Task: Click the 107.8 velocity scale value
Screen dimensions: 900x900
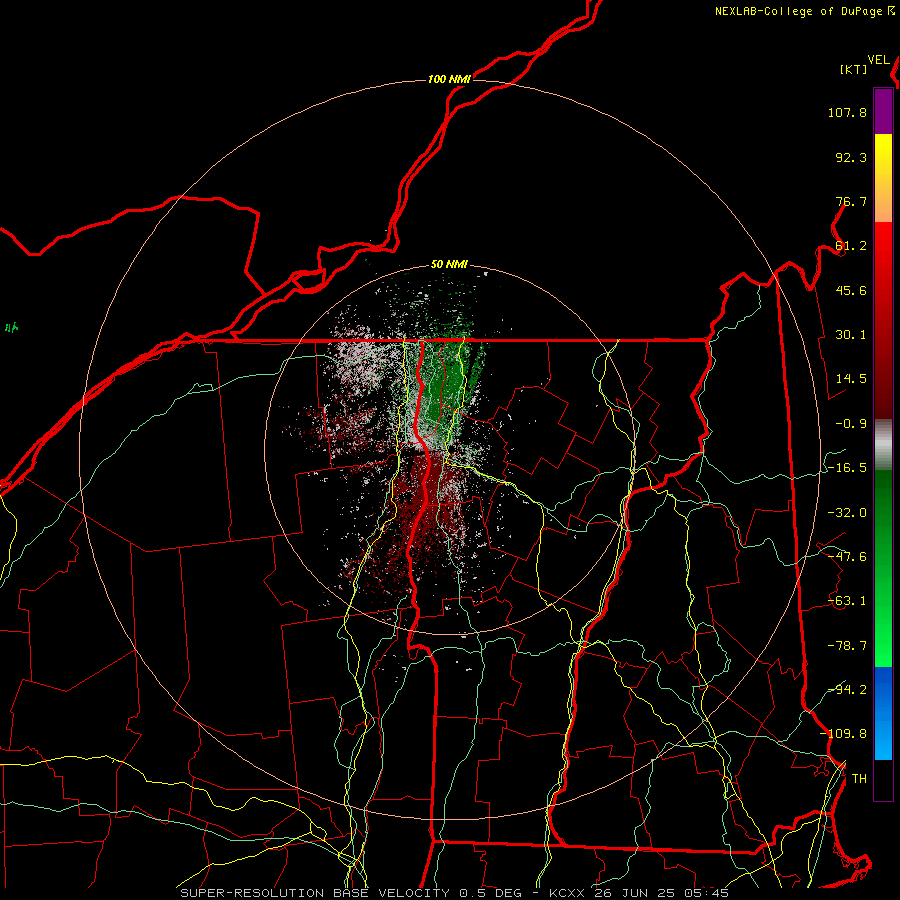Action: [x=847, y=112]
